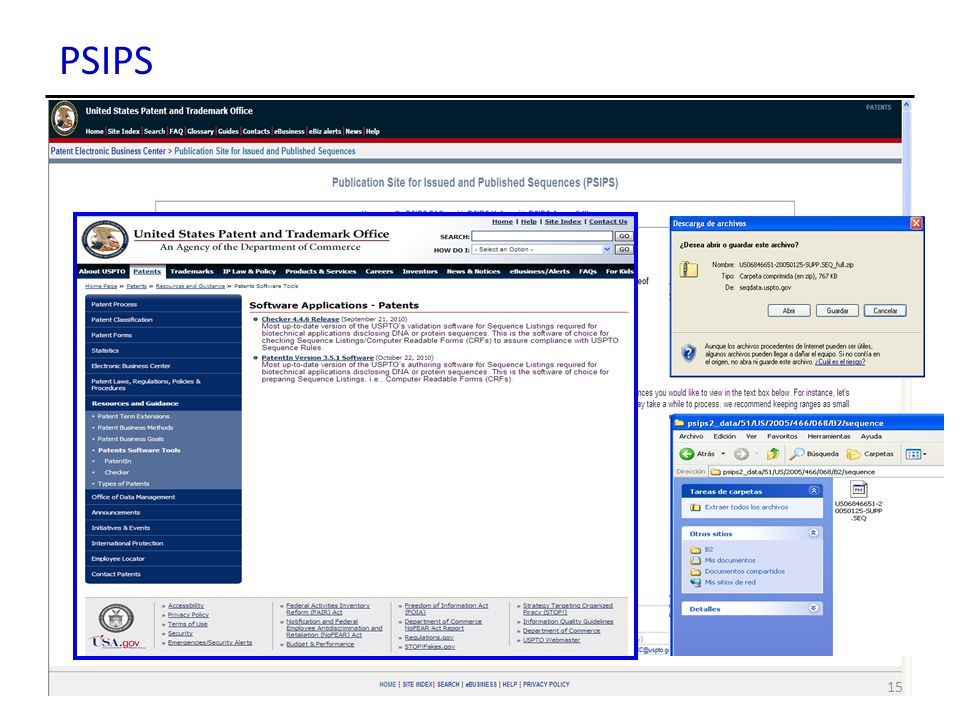Image resolution: width=960 pixels, height=720 pixels.
Task: Click the zip folder icon in download dialog
Action: (689, 269)
